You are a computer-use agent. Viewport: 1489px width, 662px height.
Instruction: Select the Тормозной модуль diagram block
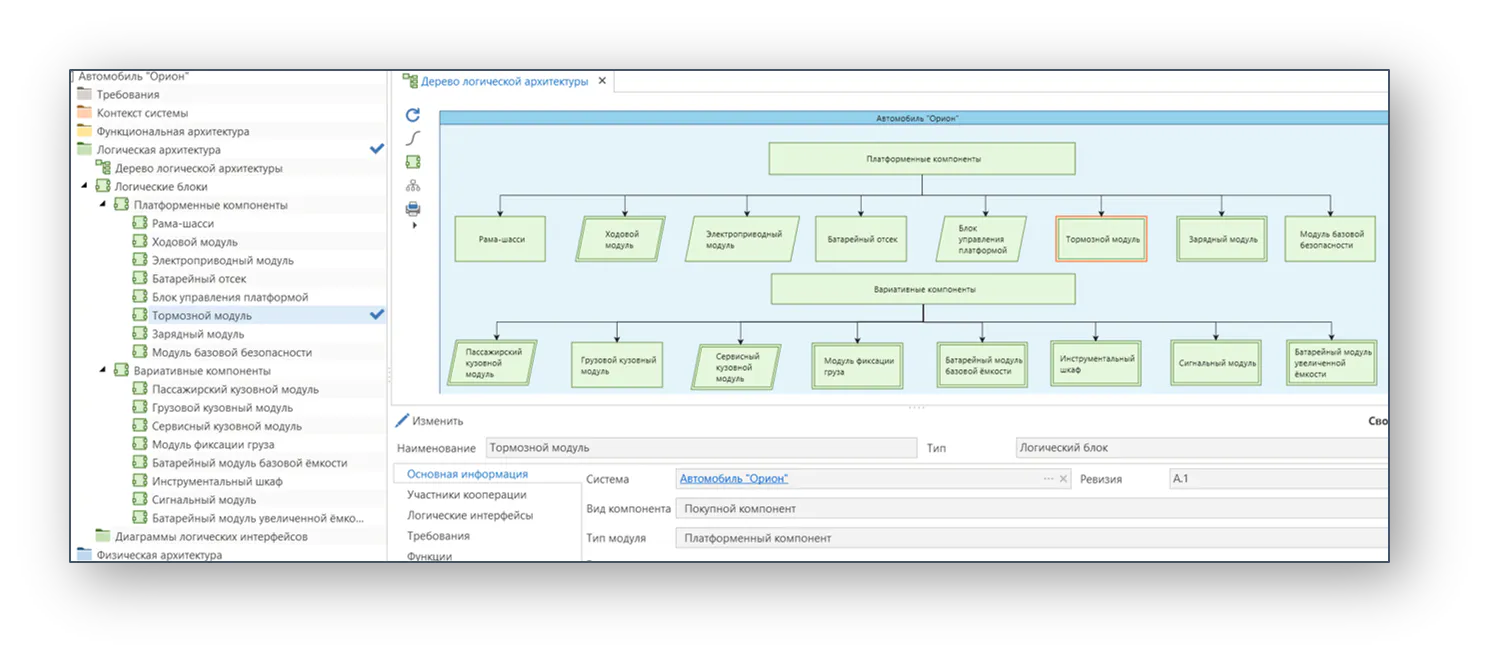click(x=1101, y=240)
